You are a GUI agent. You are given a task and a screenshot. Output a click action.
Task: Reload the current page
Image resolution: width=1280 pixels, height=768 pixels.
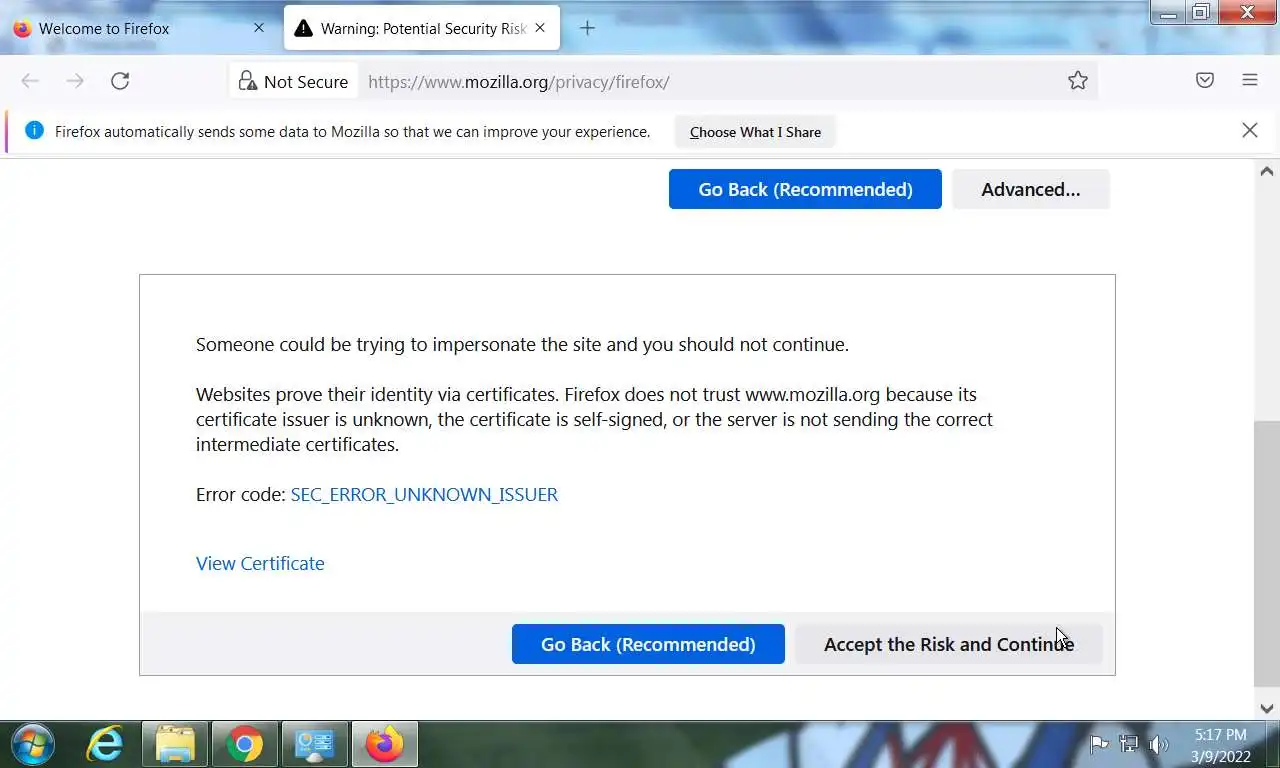point(120,81)
